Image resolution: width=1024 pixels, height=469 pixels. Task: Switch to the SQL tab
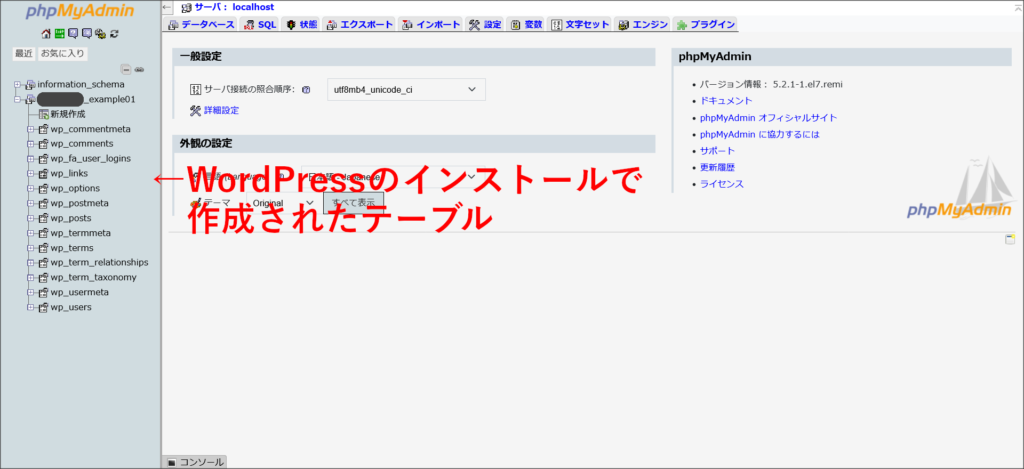click(260, 25)
